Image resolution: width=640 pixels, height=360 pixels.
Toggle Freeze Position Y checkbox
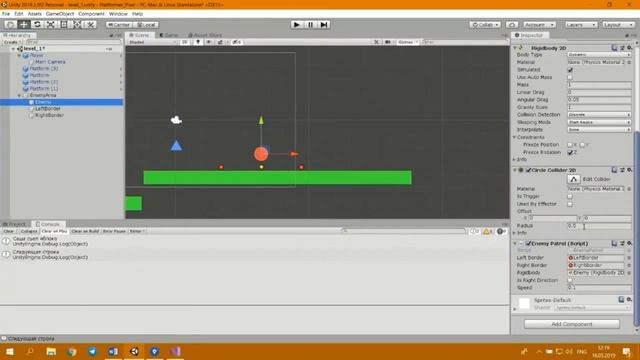point(582,145)
